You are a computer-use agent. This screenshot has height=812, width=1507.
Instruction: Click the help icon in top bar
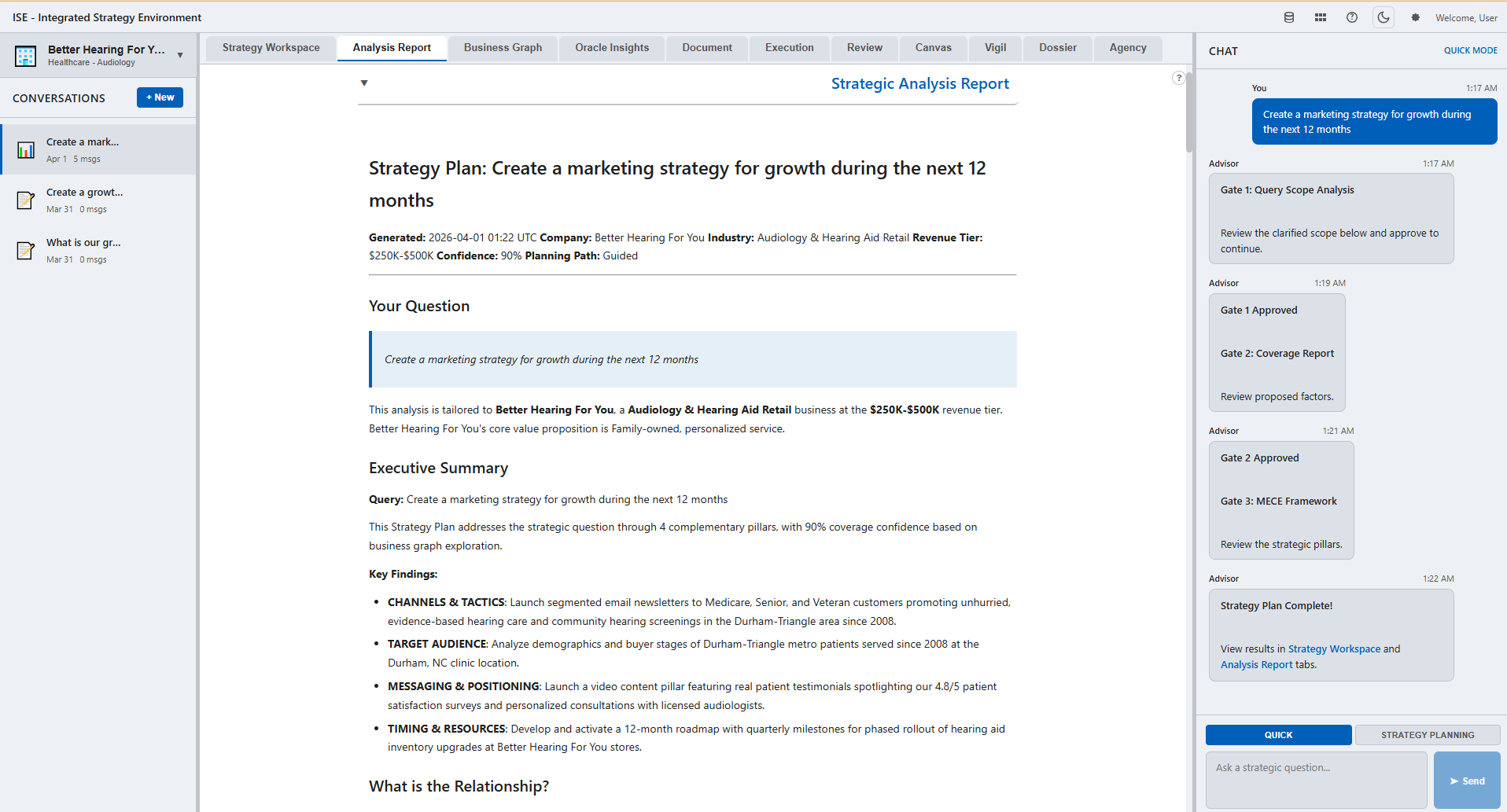pyautogui.click(x=1352, y=17)
